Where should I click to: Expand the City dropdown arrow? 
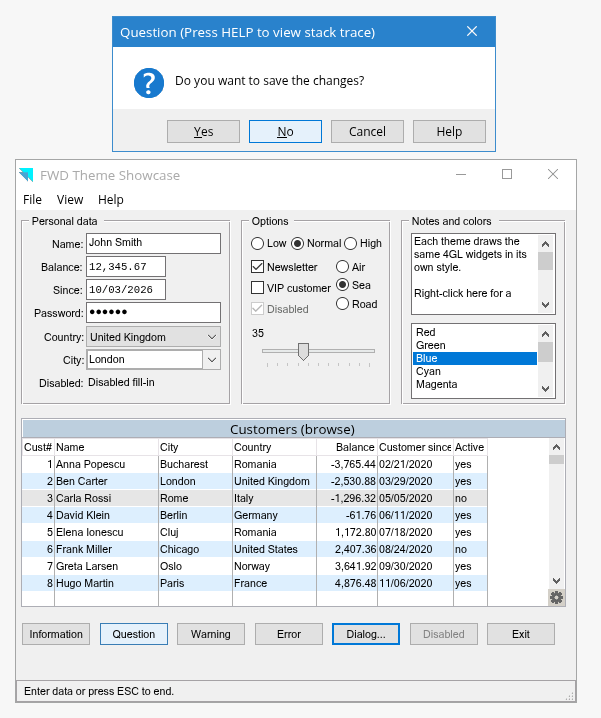[212, 360]
